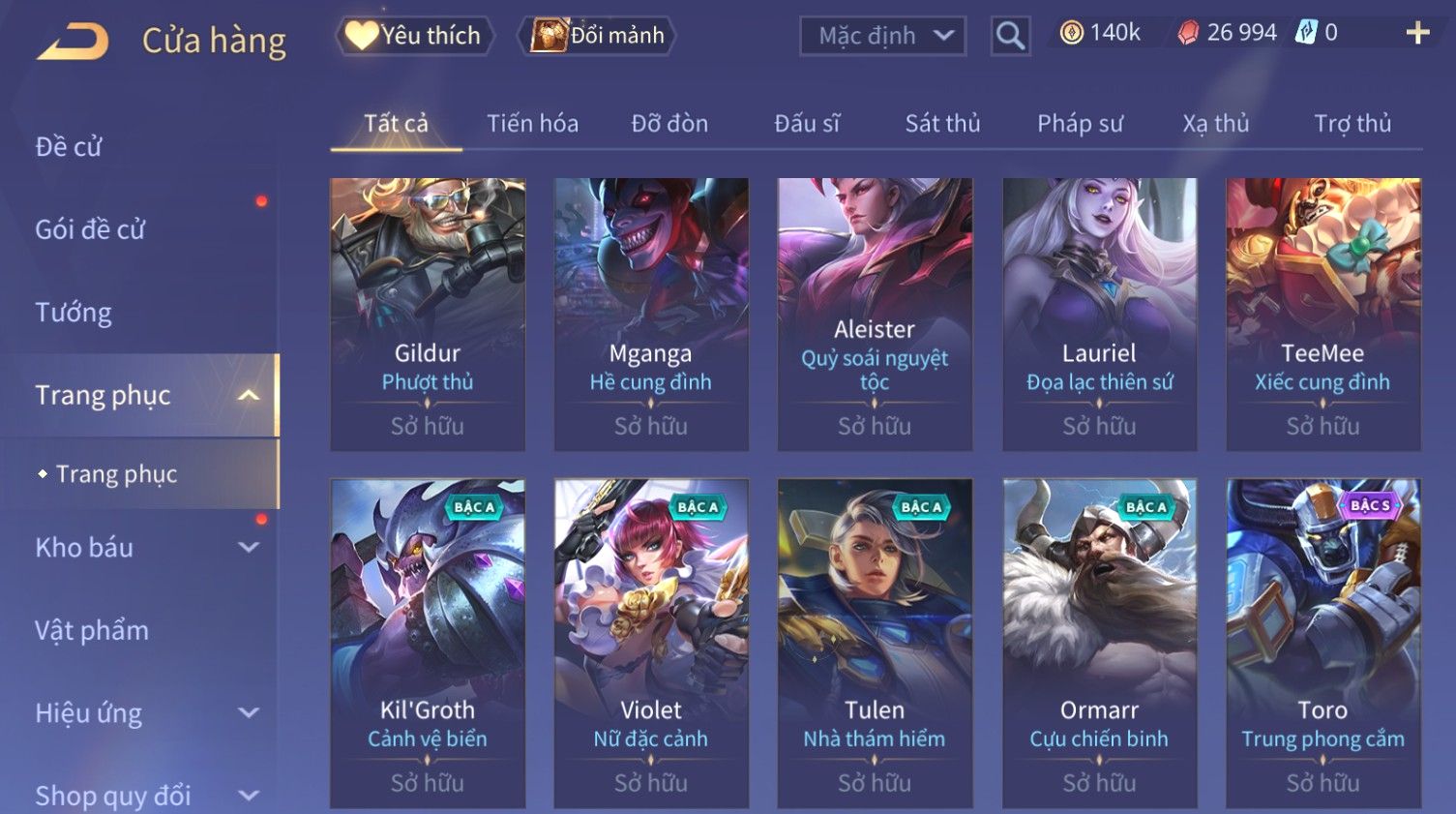Switch to the Pháp sư tab
Viewport: 1456px width, 814px height.
(x=1080, y=124)
